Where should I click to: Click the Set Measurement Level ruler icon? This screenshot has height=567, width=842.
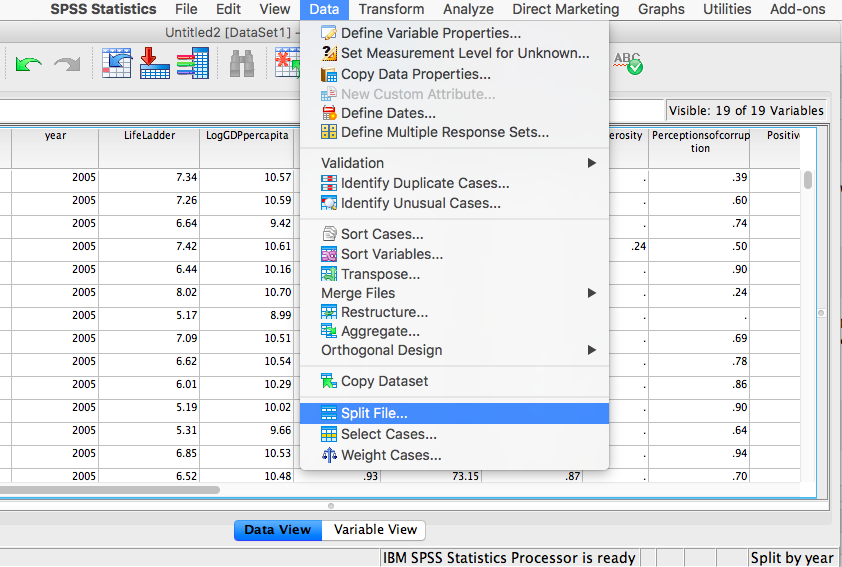click(329, 53)
